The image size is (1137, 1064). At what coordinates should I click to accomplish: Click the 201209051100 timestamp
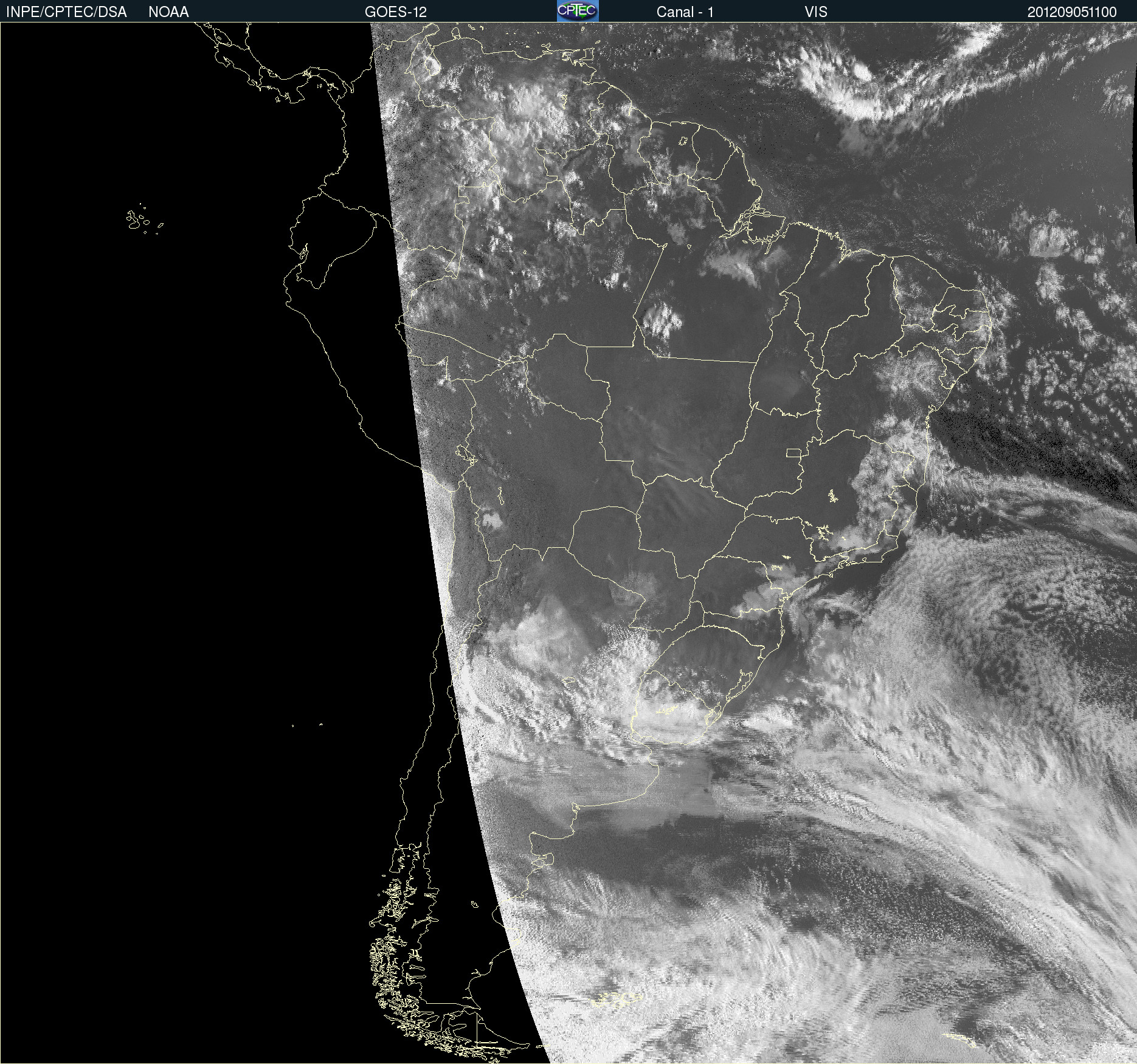point(1072,12)
